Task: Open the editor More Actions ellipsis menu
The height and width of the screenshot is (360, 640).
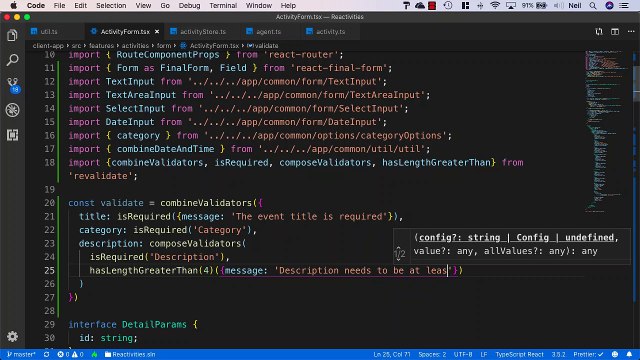Action: tap(631, 31)
